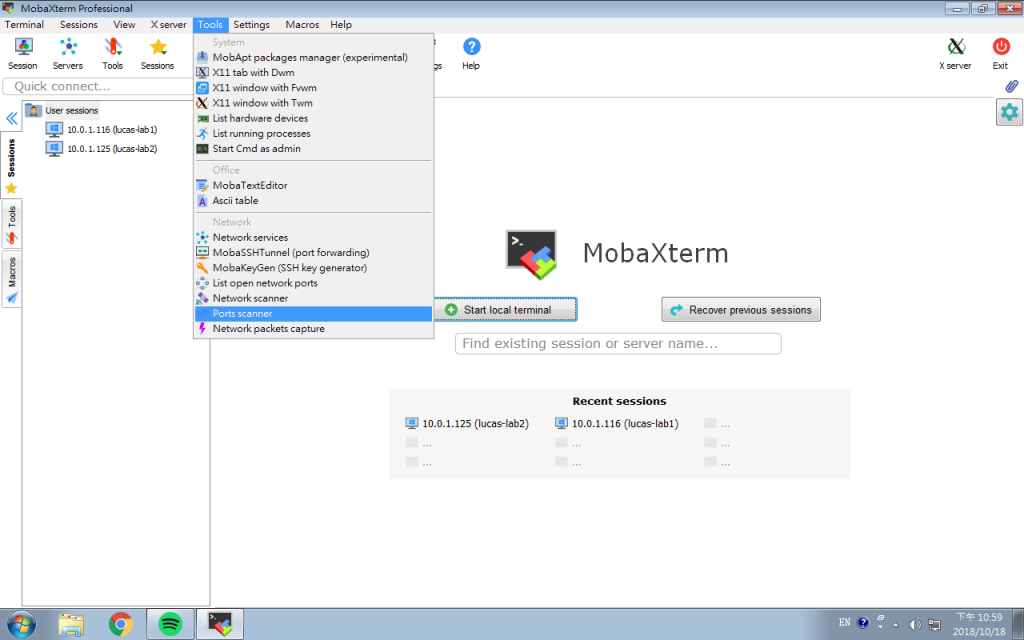The image size is (1024, 640).
Task: Choose MobApt packages manager (experimental)
Action: tap(313, 57)
